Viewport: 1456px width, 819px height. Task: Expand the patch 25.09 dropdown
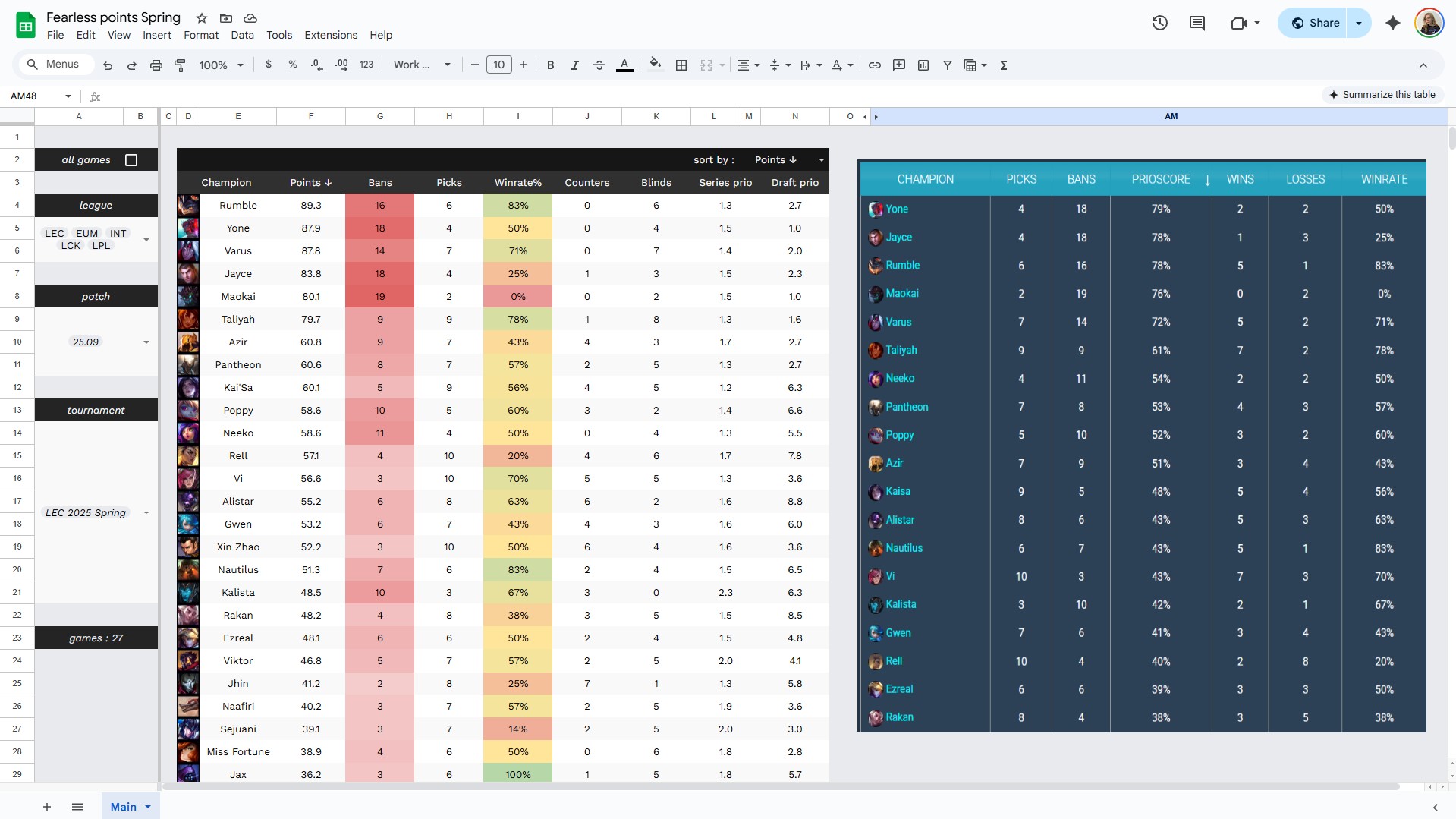[146, 342]
